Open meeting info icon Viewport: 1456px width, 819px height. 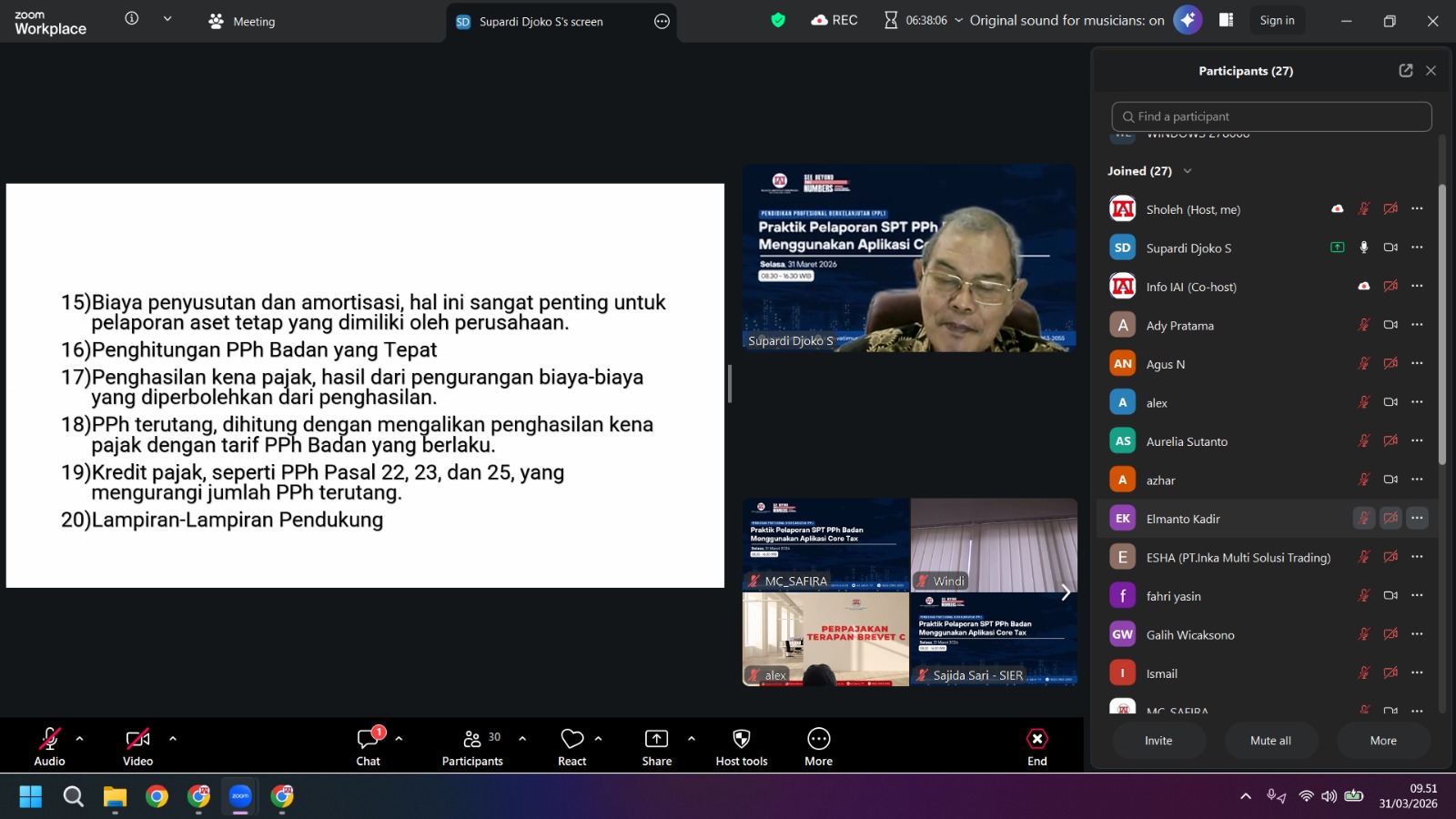coord(132,19)
